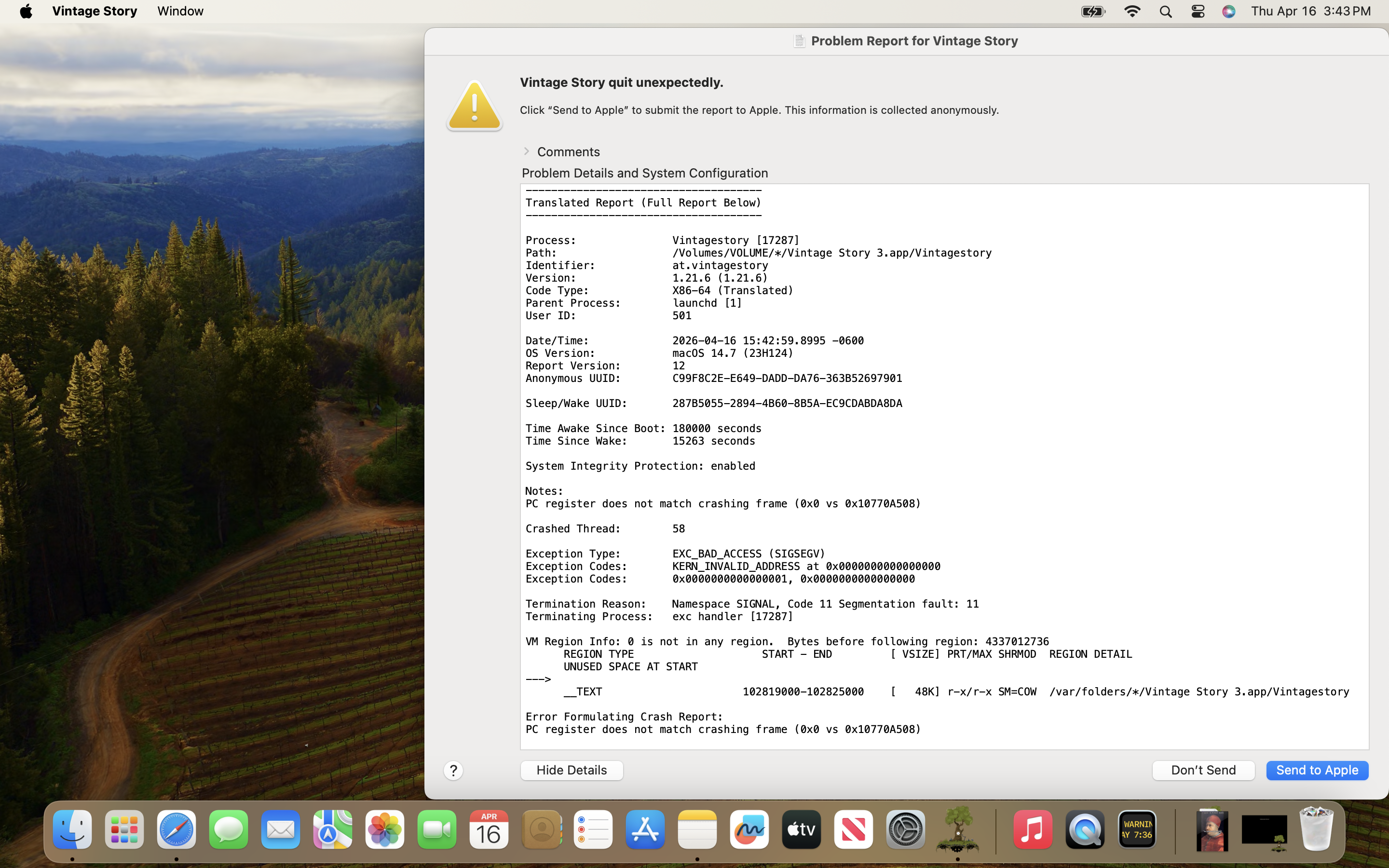
Task: Launch Console from the Dock
Action: tap(1136, 829)
